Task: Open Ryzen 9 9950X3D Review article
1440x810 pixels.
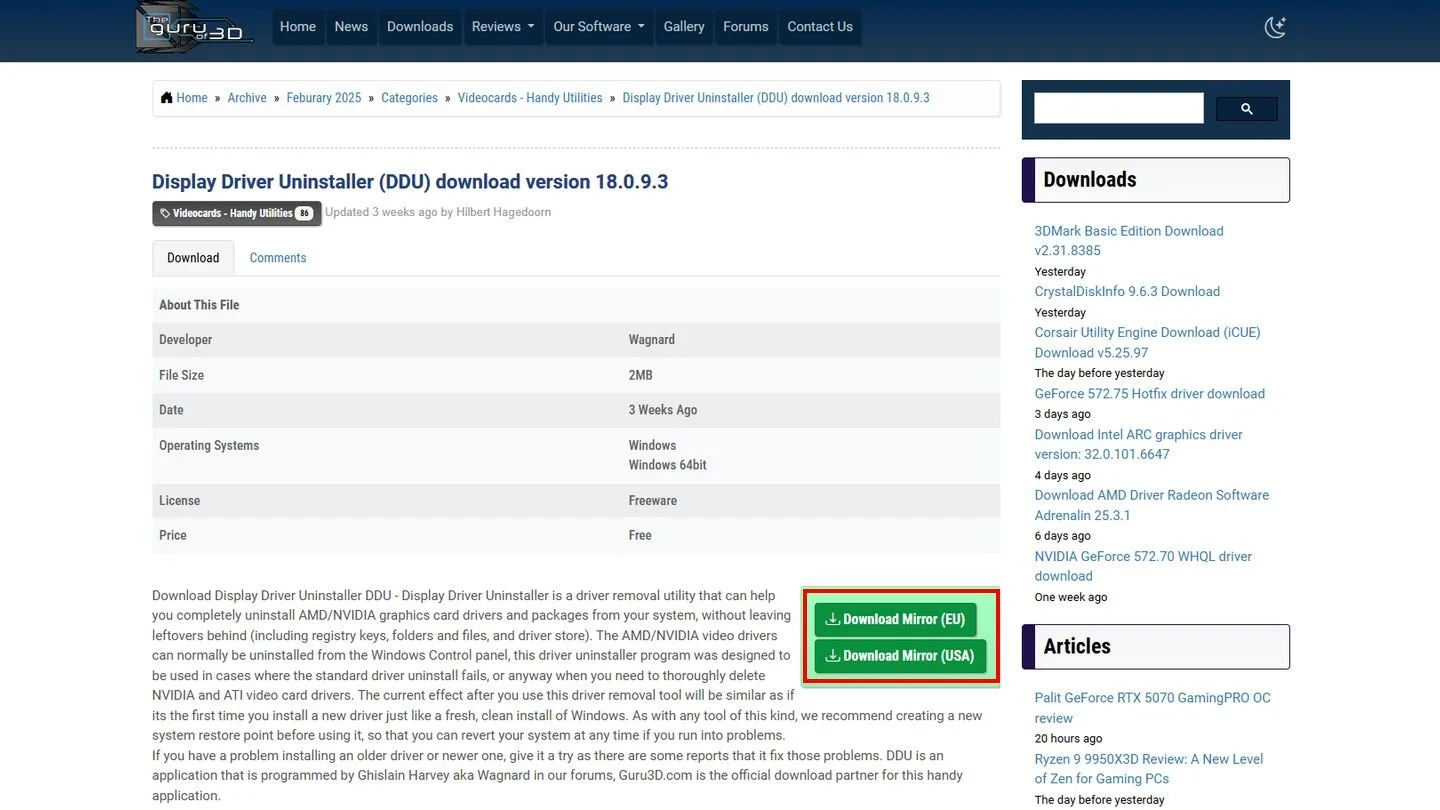Action: [1149, 769]
